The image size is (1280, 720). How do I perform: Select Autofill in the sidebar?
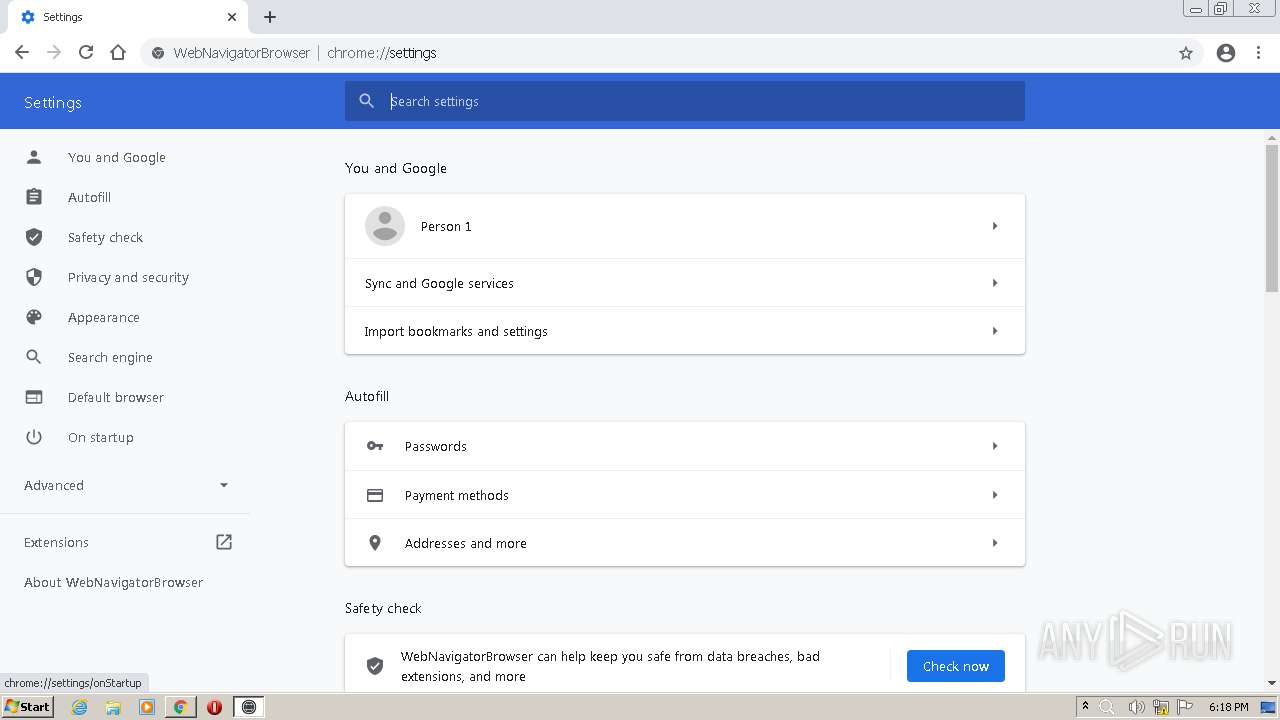coord(89,197)
